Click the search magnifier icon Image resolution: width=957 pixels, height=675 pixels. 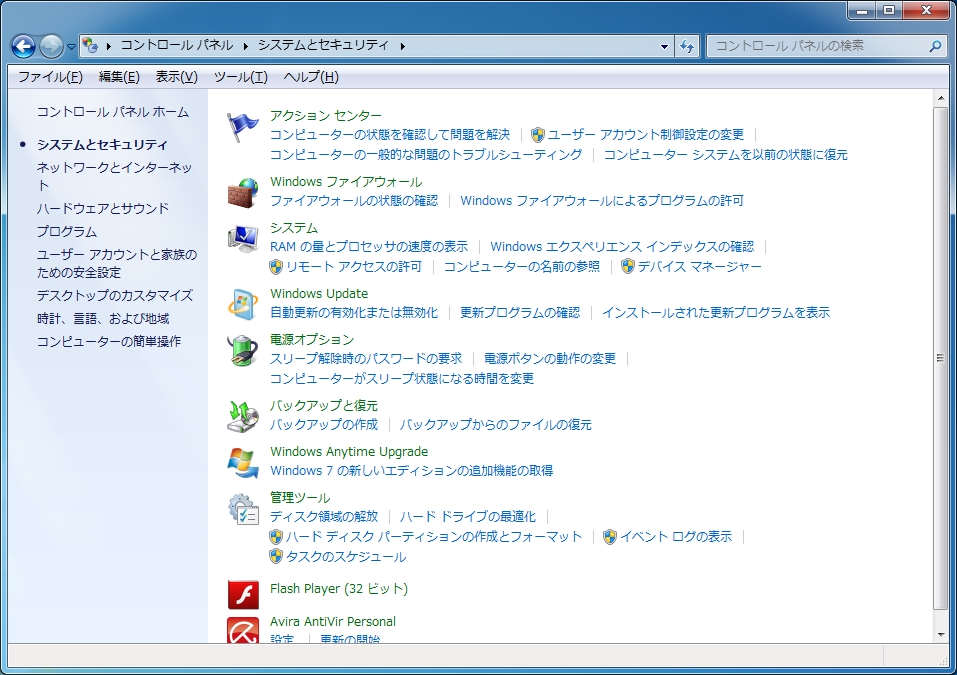tap(934, 46)
